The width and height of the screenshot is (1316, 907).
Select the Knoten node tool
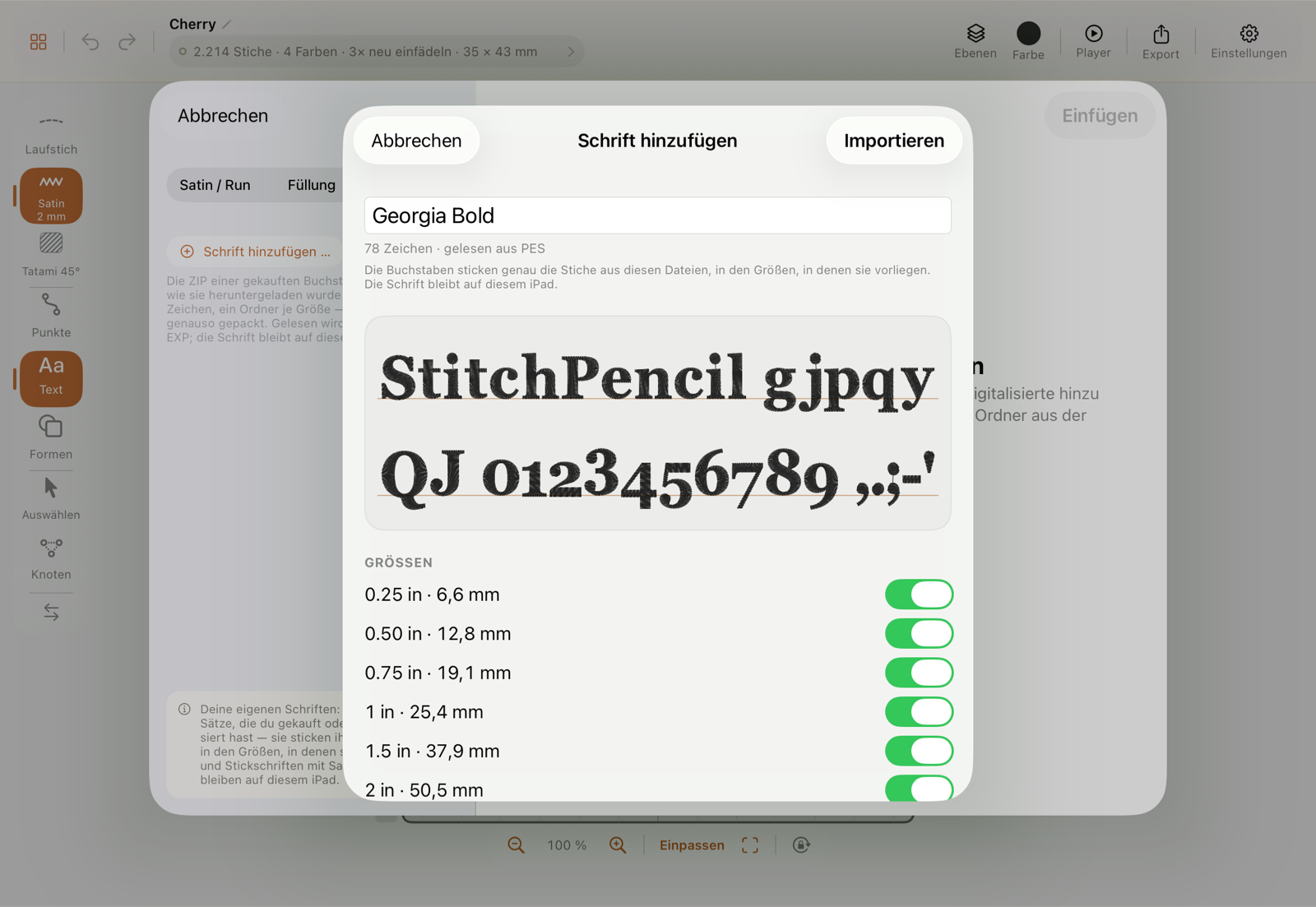pyautogui.click(x=51, y=559)
